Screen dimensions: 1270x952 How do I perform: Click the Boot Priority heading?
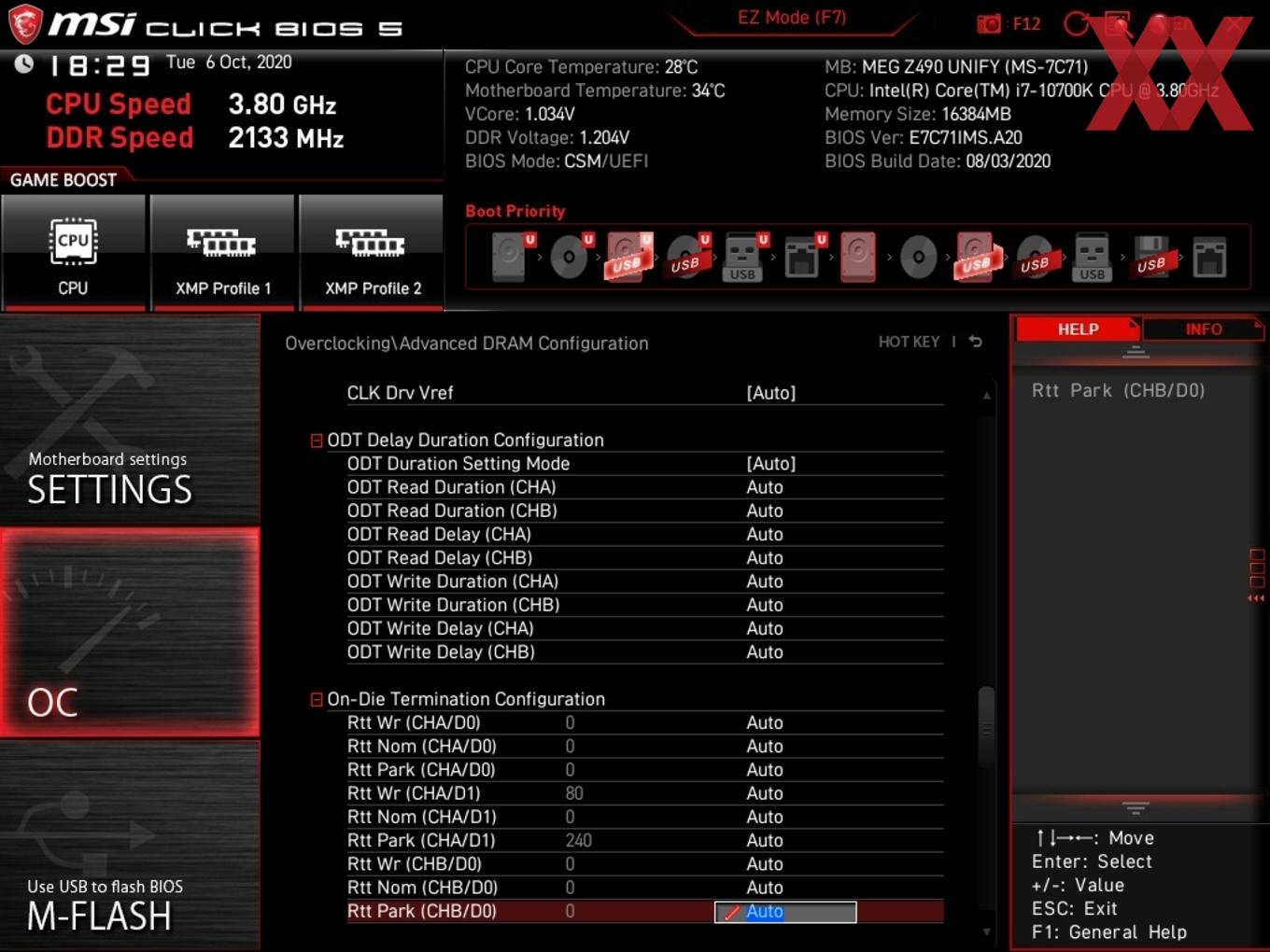tap(515, 211)
